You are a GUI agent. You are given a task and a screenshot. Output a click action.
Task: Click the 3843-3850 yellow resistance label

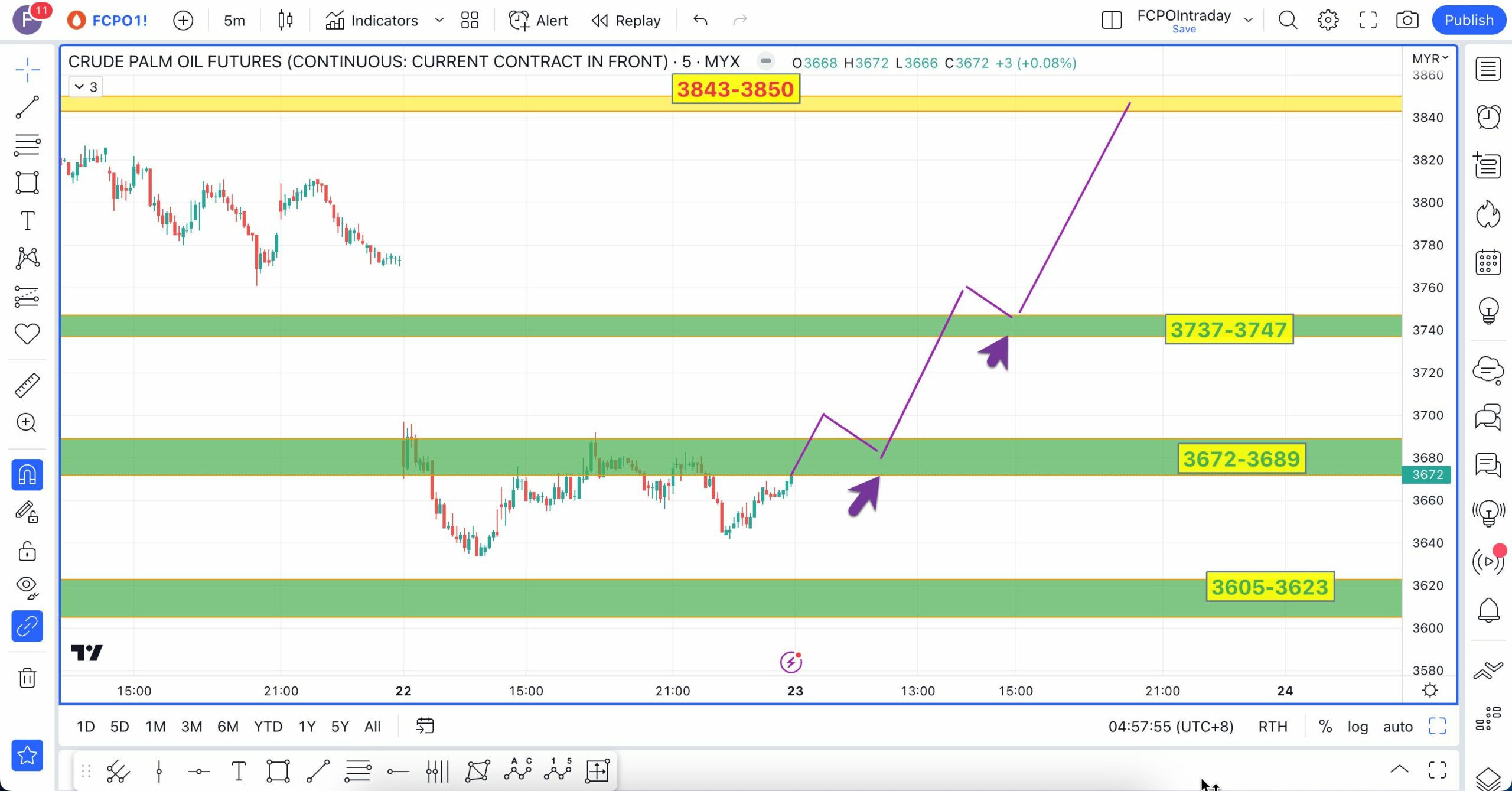735,90
